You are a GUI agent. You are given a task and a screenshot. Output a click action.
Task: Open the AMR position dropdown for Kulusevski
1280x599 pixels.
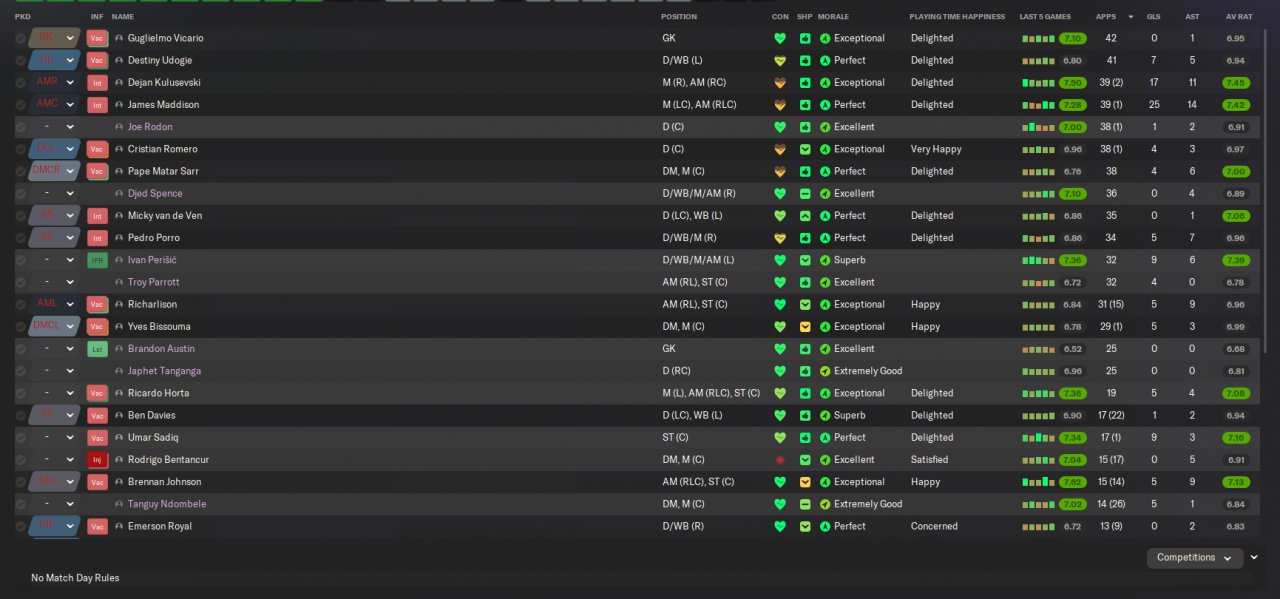[70, 83]
